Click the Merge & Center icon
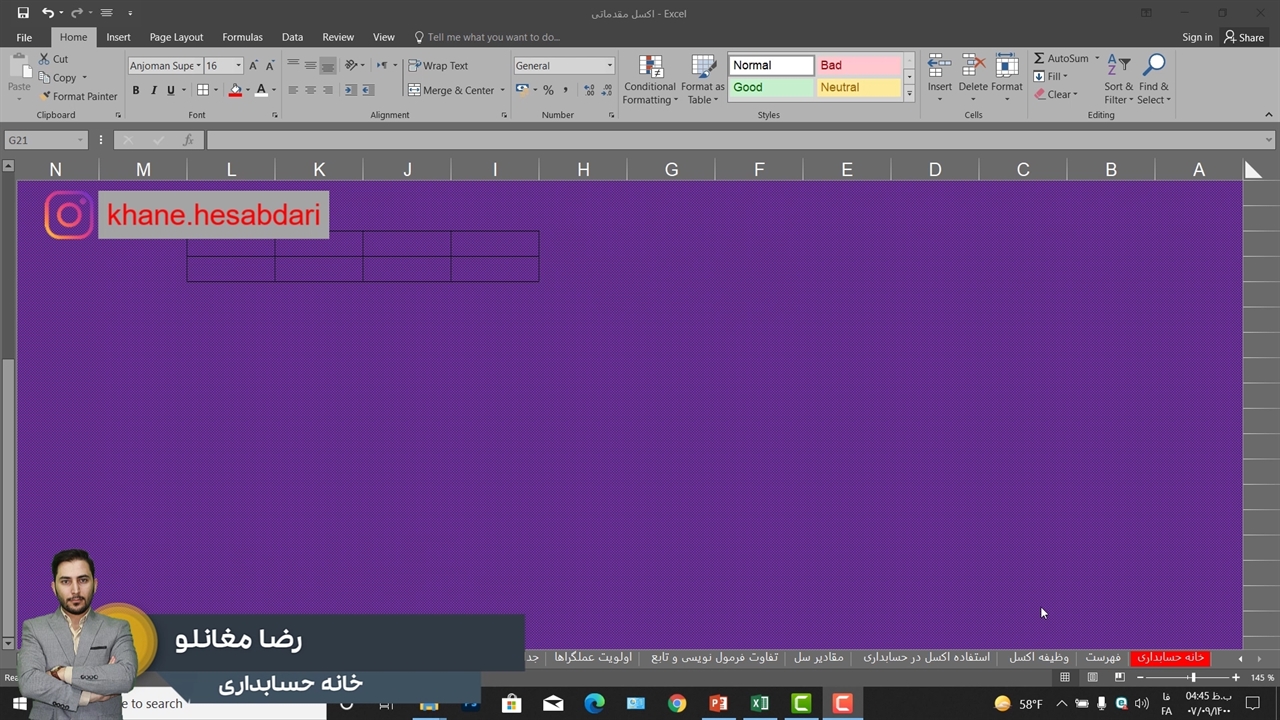1280x720 pixels. pos(414,90)
